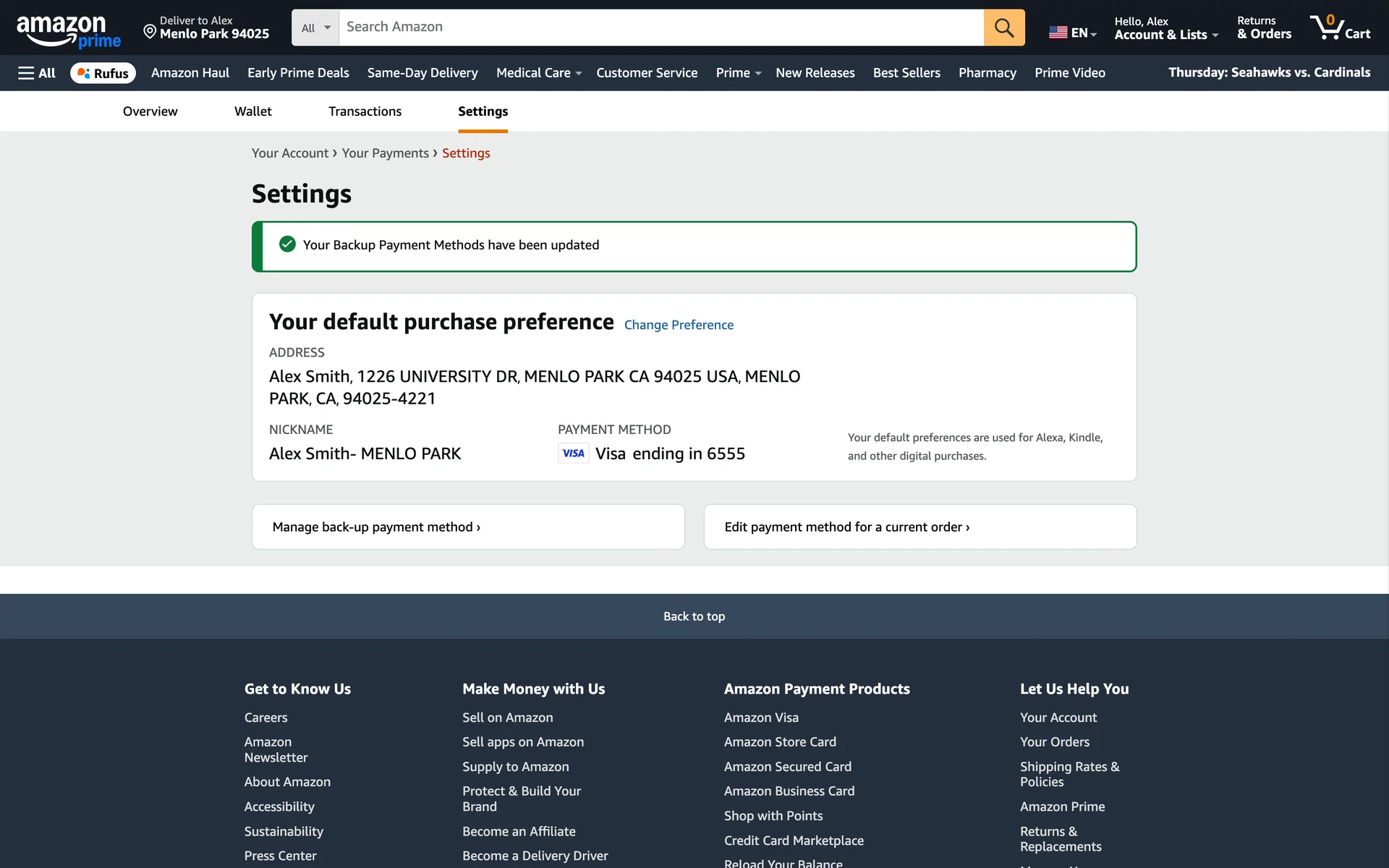Expand the Medical Care dropdown
The width and height of the screenshot is (1389, 868).
pos(538,73)
